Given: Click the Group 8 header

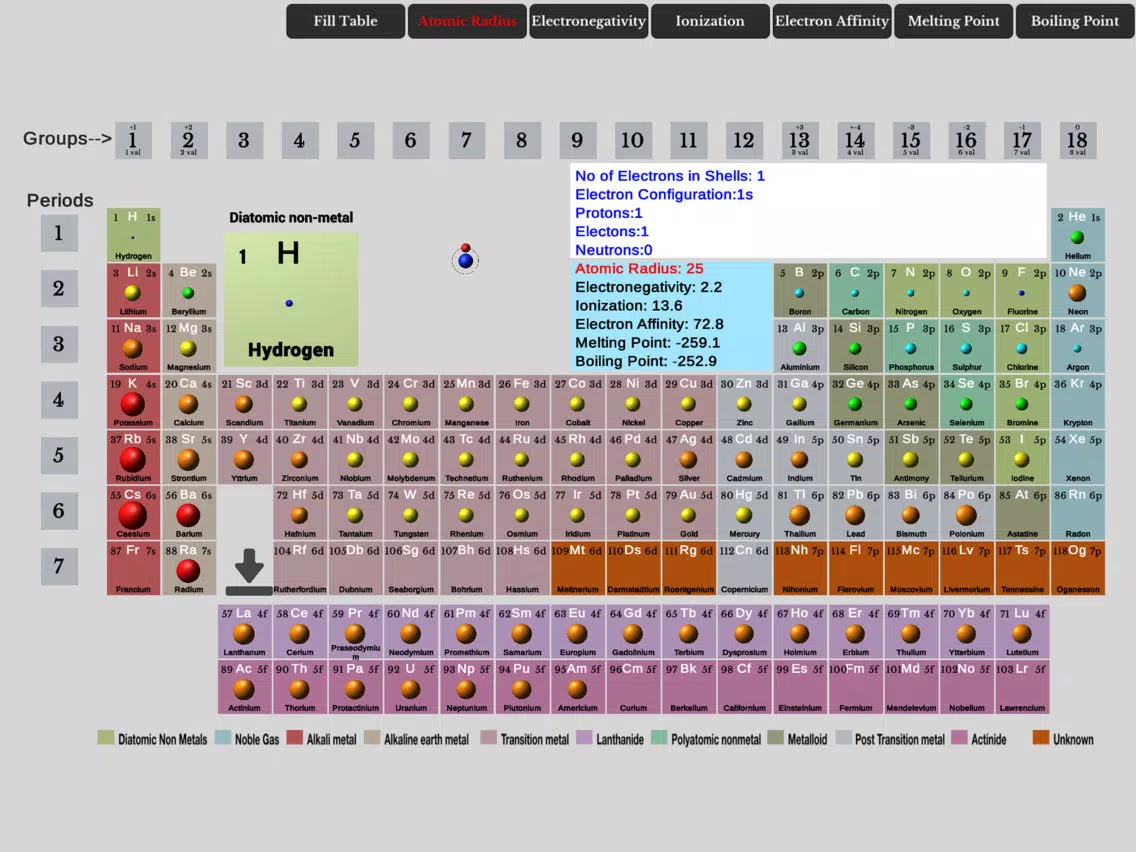Looking at the screenshot, I should pos(522,141).
